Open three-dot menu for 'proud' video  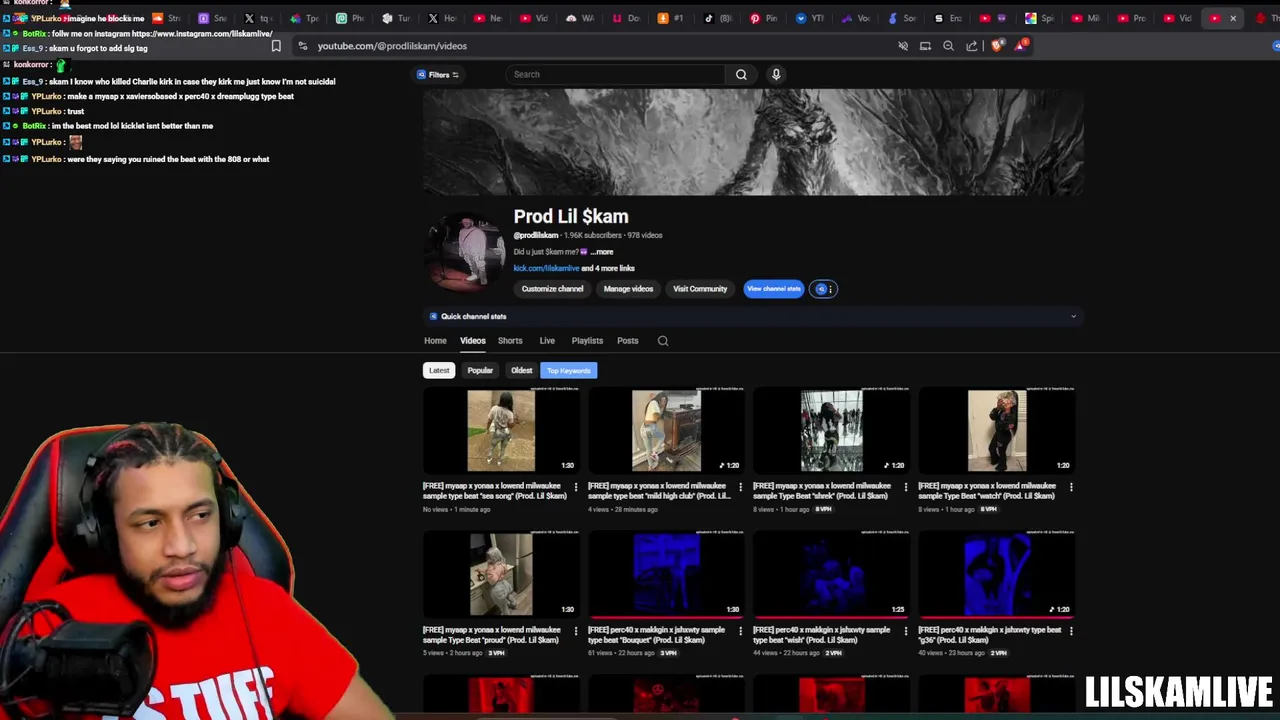tap(575, 631)
